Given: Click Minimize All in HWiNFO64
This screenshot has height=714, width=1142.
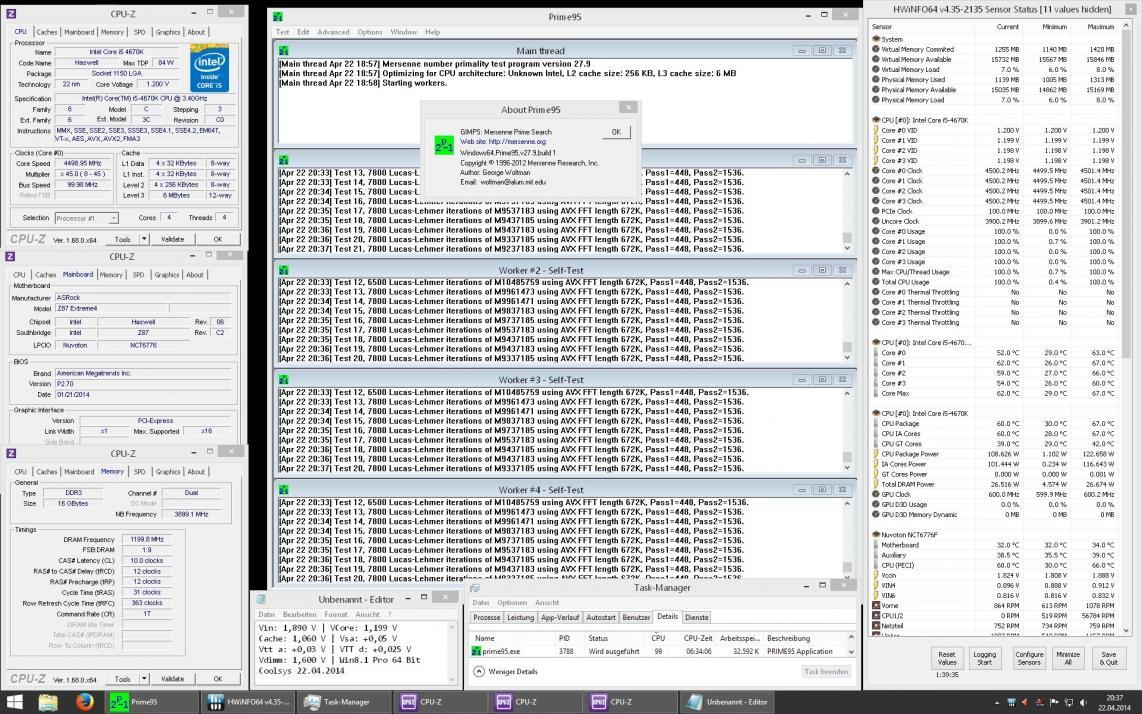Looking at the screenshot, I should click(1068, 659).
